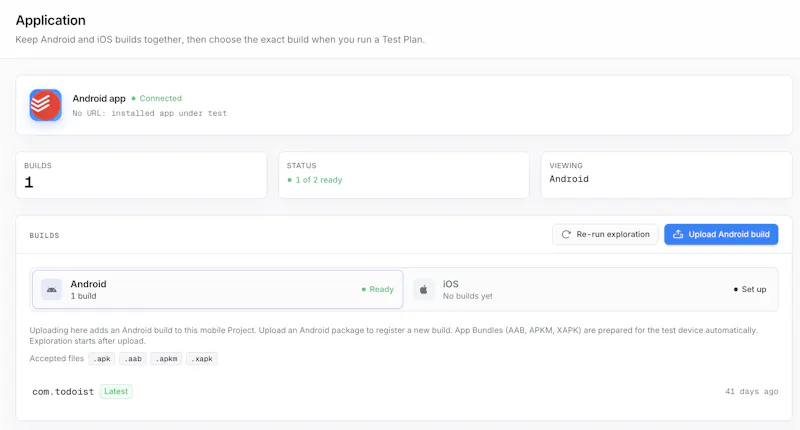The height and width of the screenshot is (430, 800).
Task: Click the iOS 'Set up' status label
Action: (x=750, y=289)
